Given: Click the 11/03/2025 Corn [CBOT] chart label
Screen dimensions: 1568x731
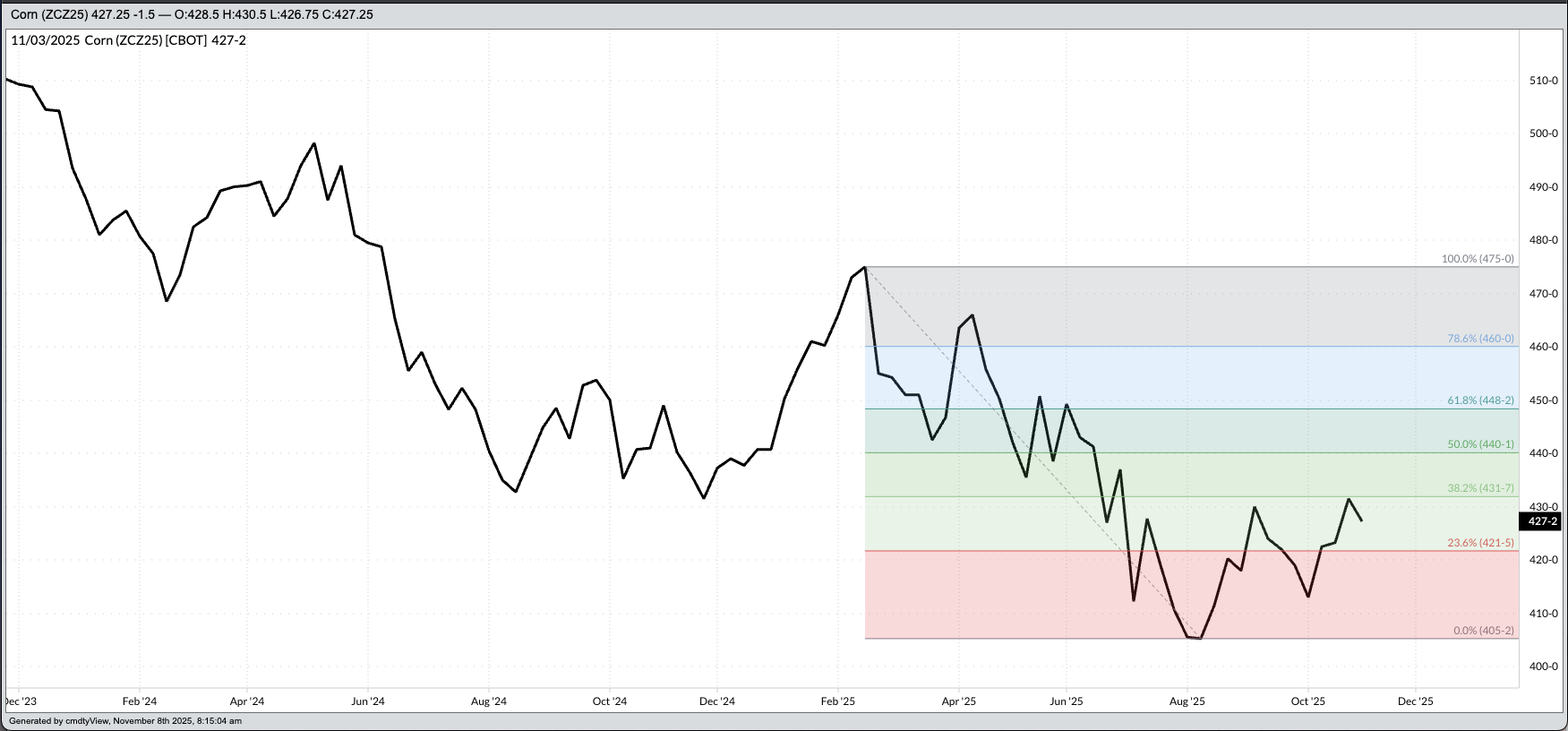Looking at the screenshot, I should [128, 40].
